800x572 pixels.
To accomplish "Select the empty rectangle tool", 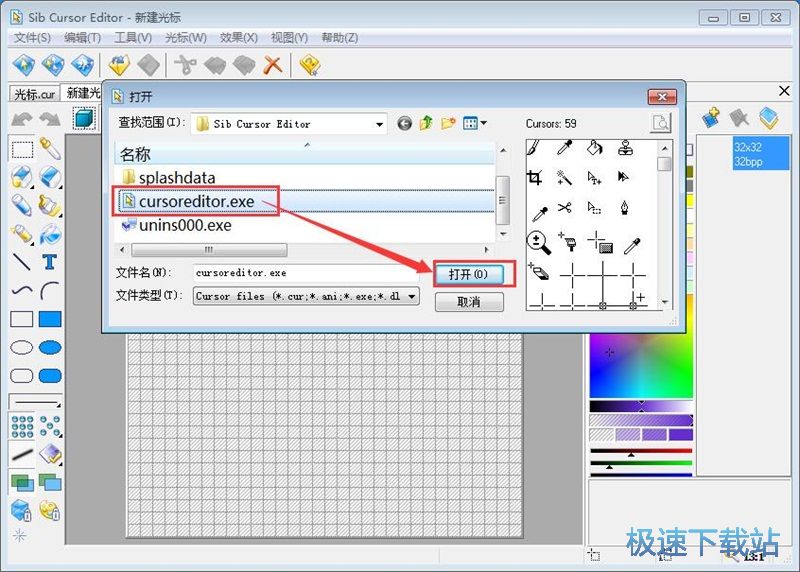I will click(x=22, y=319).
